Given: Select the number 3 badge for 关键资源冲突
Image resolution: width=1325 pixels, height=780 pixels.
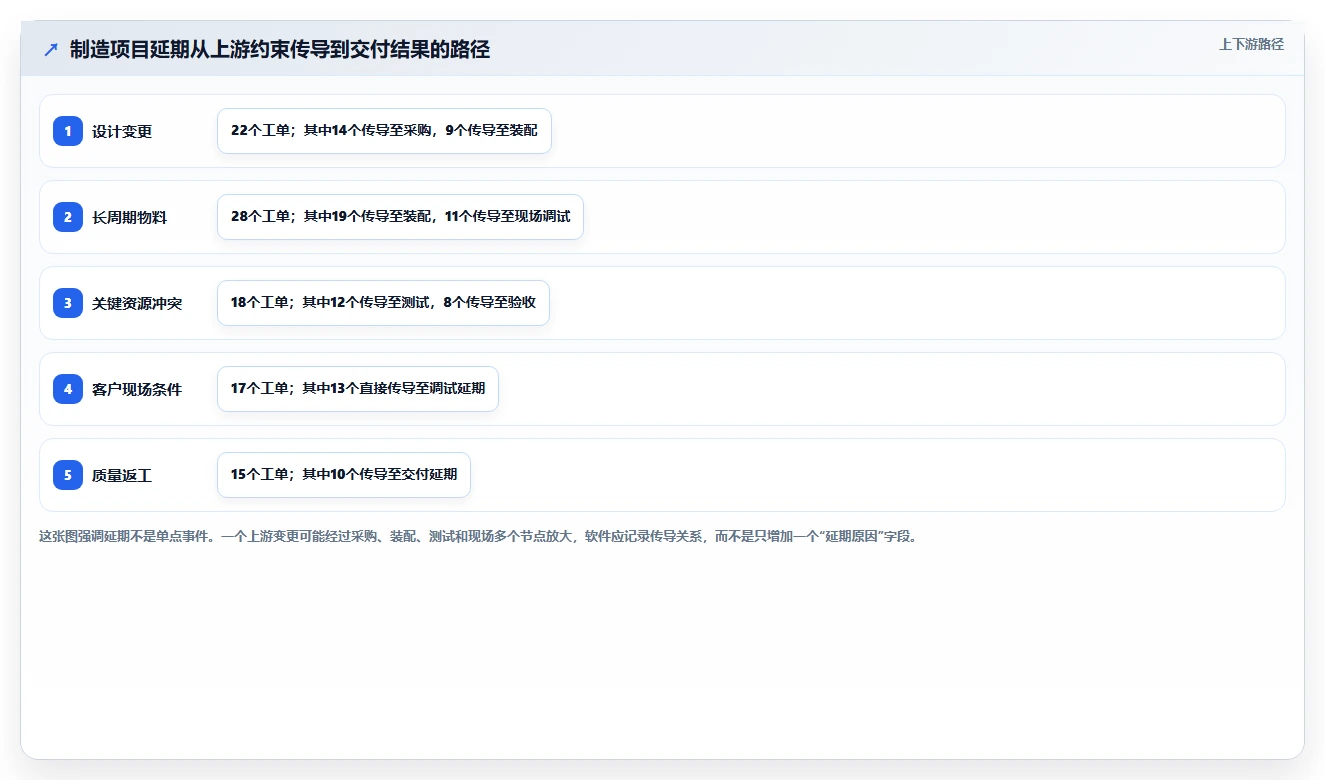Looking at the screenshot, I should [x=68, y=303].
